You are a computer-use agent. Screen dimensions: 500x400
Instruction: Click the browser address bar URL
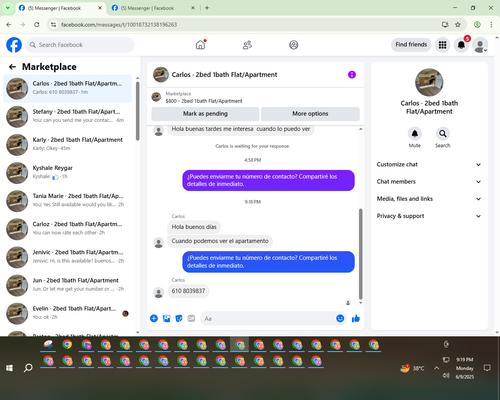coord(119,25)
